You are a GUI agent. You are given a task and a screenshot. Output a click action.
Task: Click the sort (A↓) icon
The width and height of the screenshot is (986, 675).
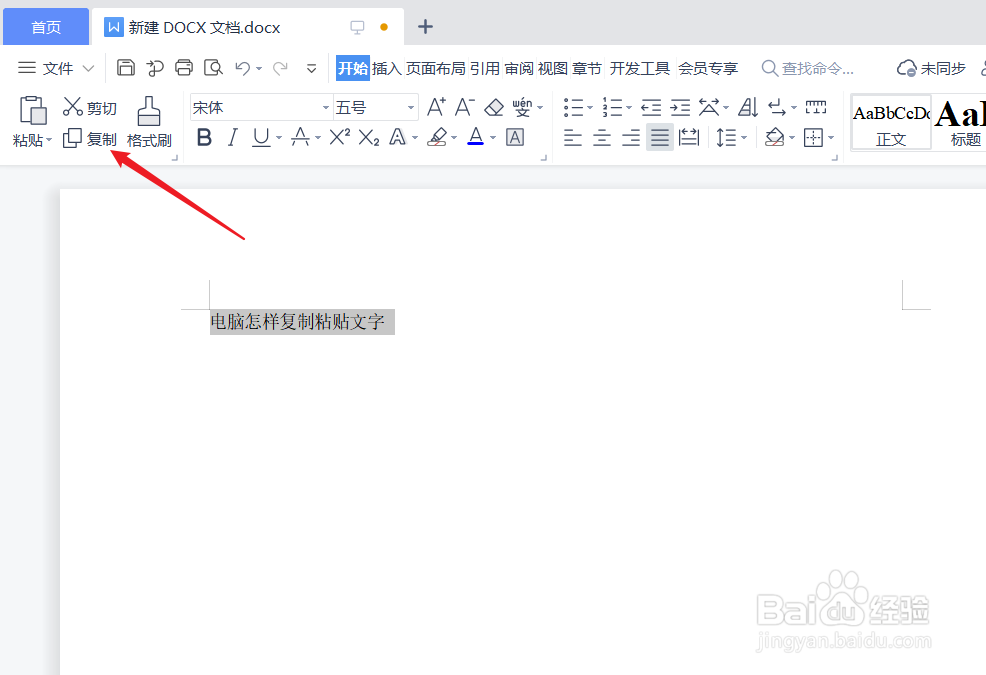[x=748, y=108]
